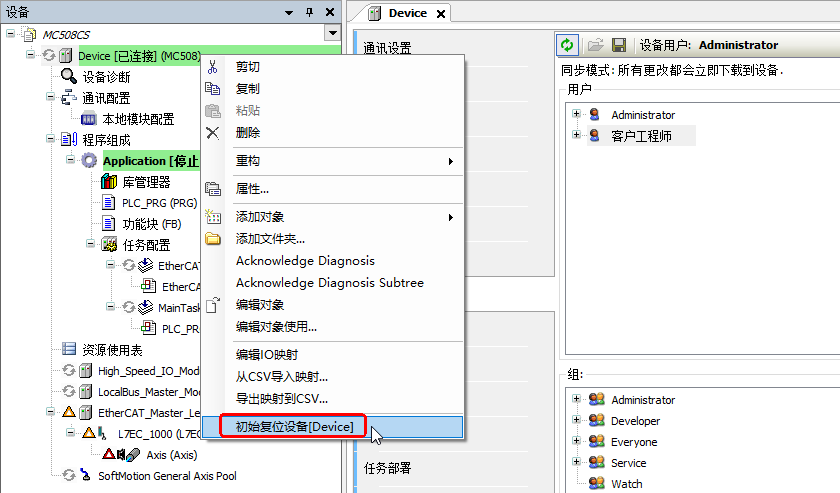Viewport: 840px width, 493px height.
Task: Collapse the 任务配置 tree node
Action: (x=91, y=244)
